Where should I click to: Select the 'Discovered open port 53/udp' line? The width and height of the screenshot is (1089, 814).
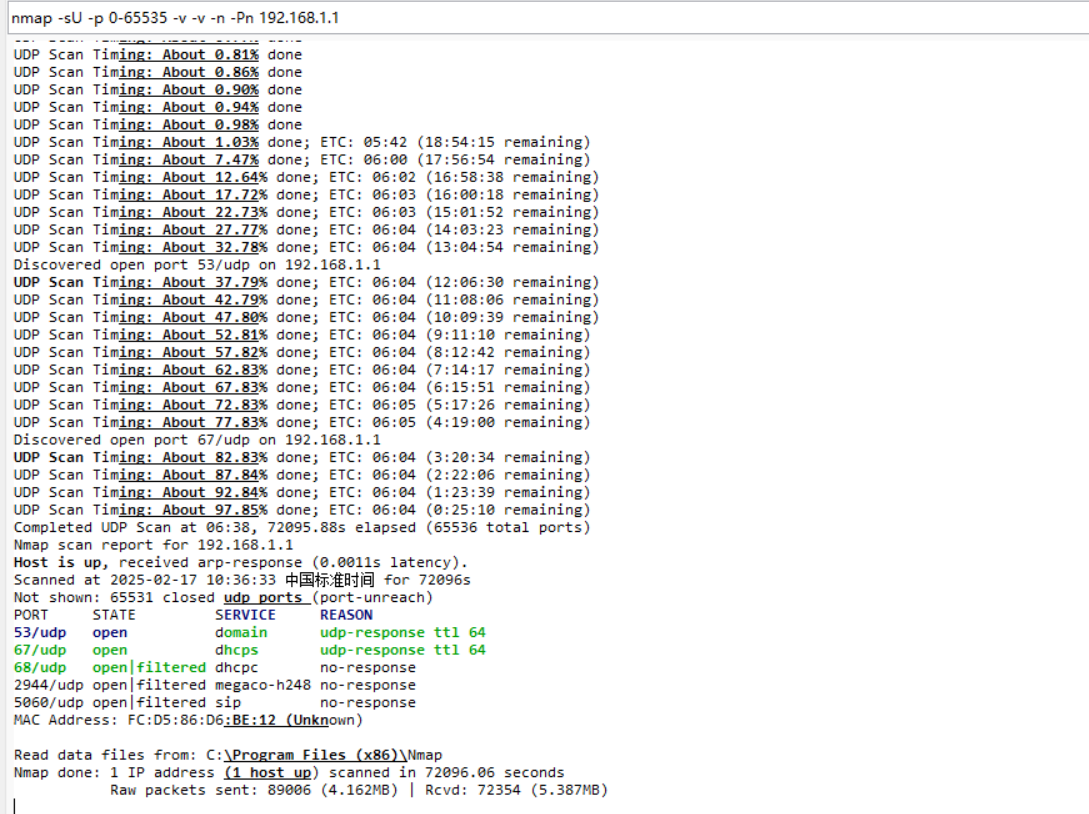pyautogui.click(x=197, y=265)
